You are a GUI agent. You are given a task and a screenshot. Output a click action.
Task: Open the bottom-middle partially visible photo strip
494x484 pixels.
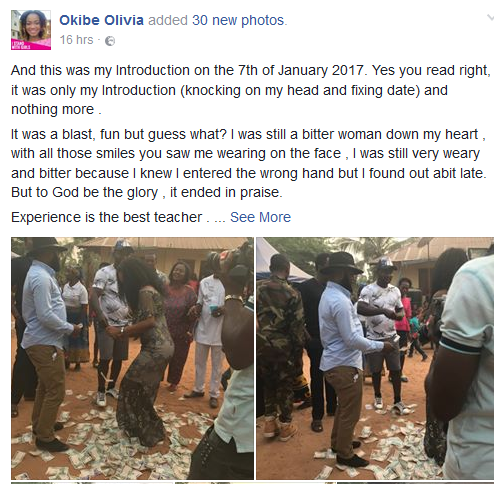tap(255, 483)
